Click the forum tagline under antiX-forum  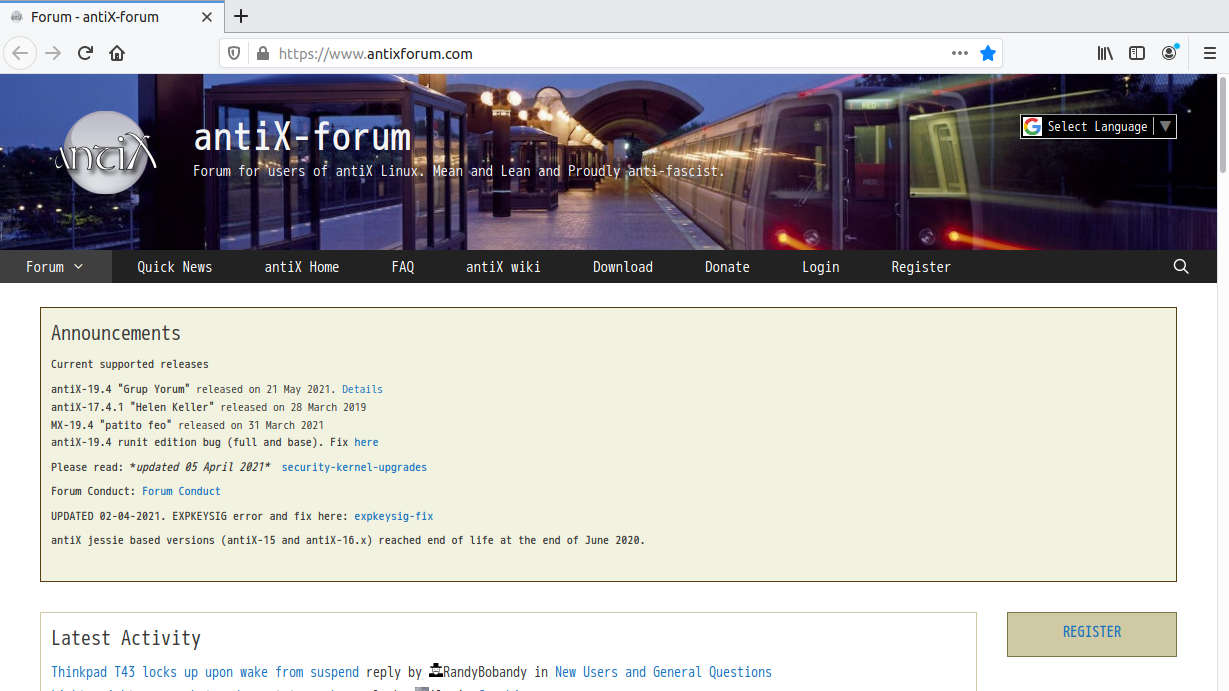pos(459,171)
